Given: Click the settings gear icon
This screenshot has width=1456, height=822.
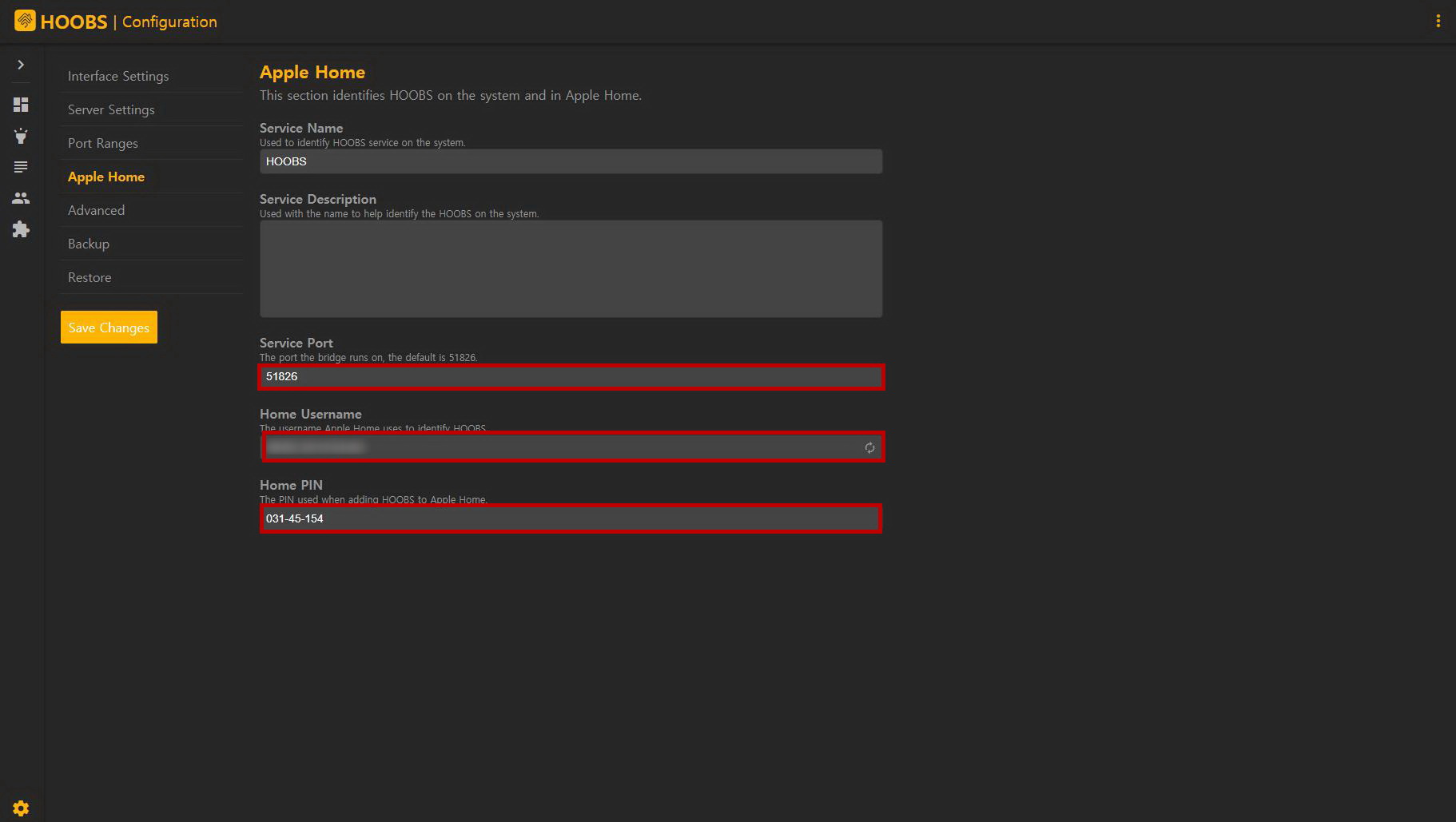Looking at the screenshot, I should [21, 808].
